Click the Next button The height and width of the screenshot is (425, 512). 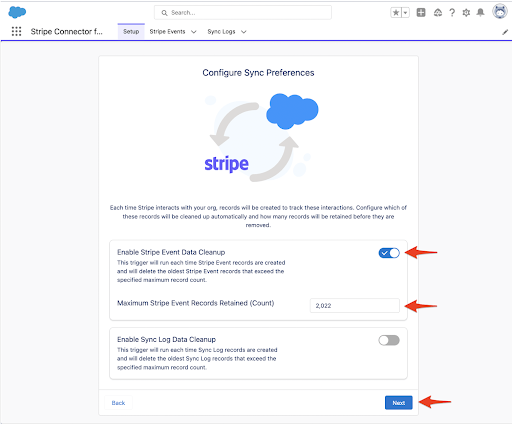[x=399, y=403]
